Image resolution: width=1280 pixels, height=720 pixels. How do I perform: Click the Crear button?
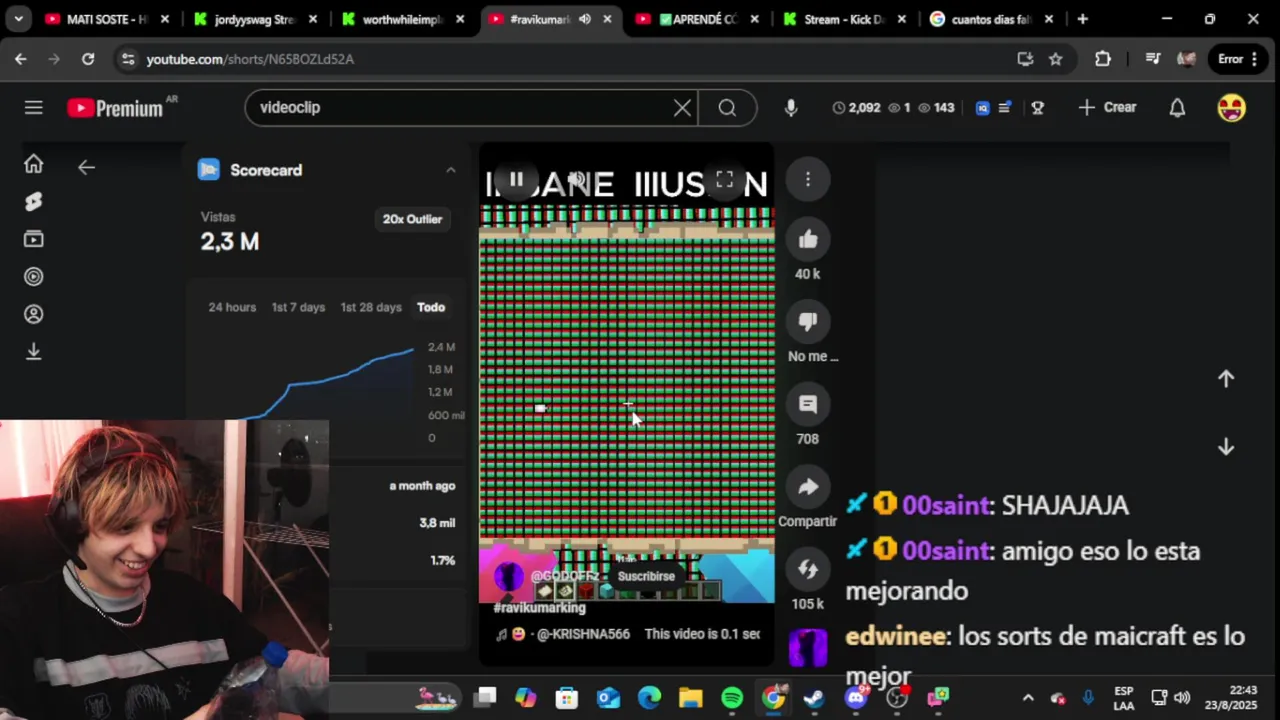click(1107, 108)
